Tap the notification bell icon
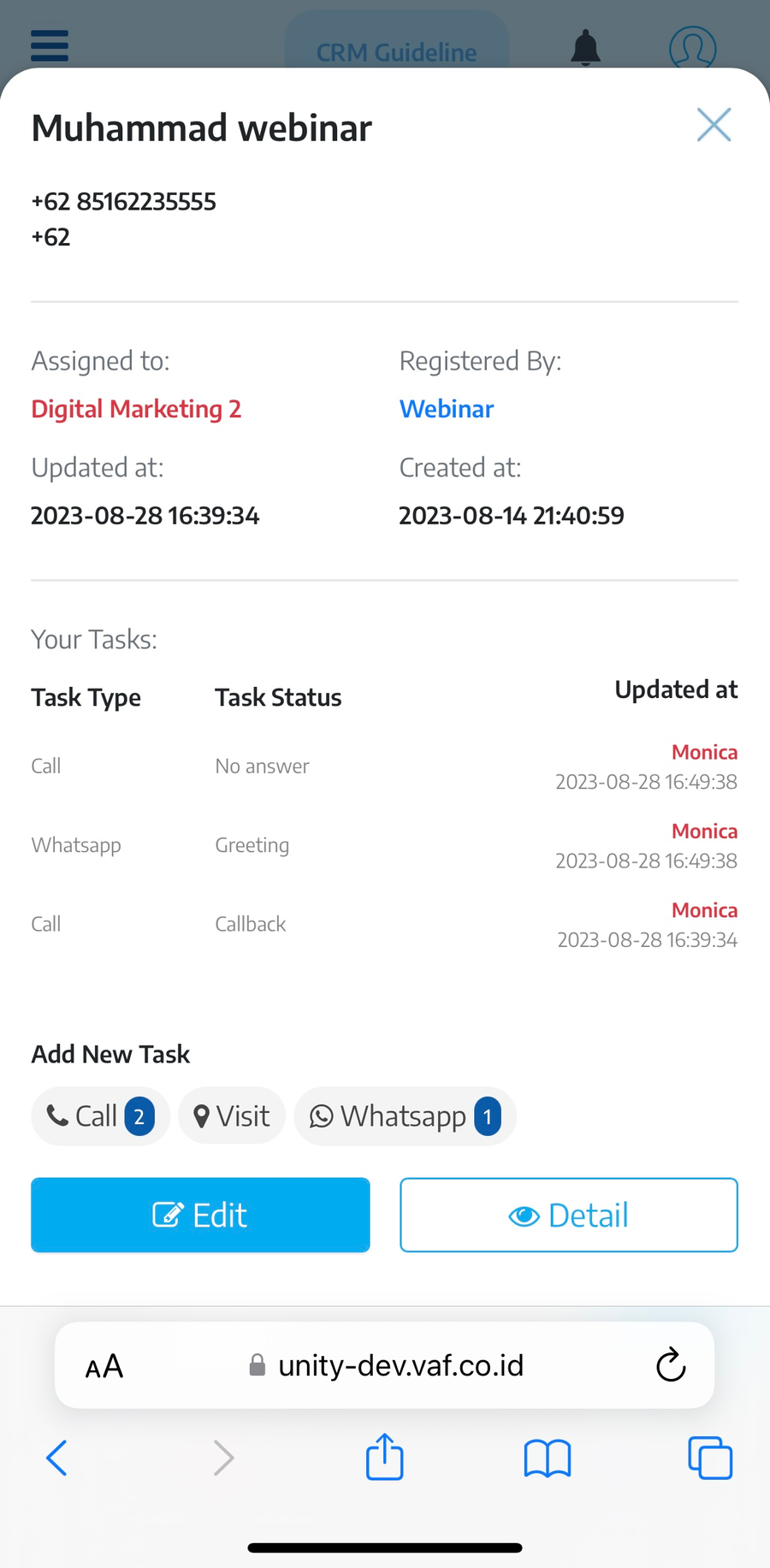The height and width of the screenshot is (1568, 770). click(x=585, y=47)
